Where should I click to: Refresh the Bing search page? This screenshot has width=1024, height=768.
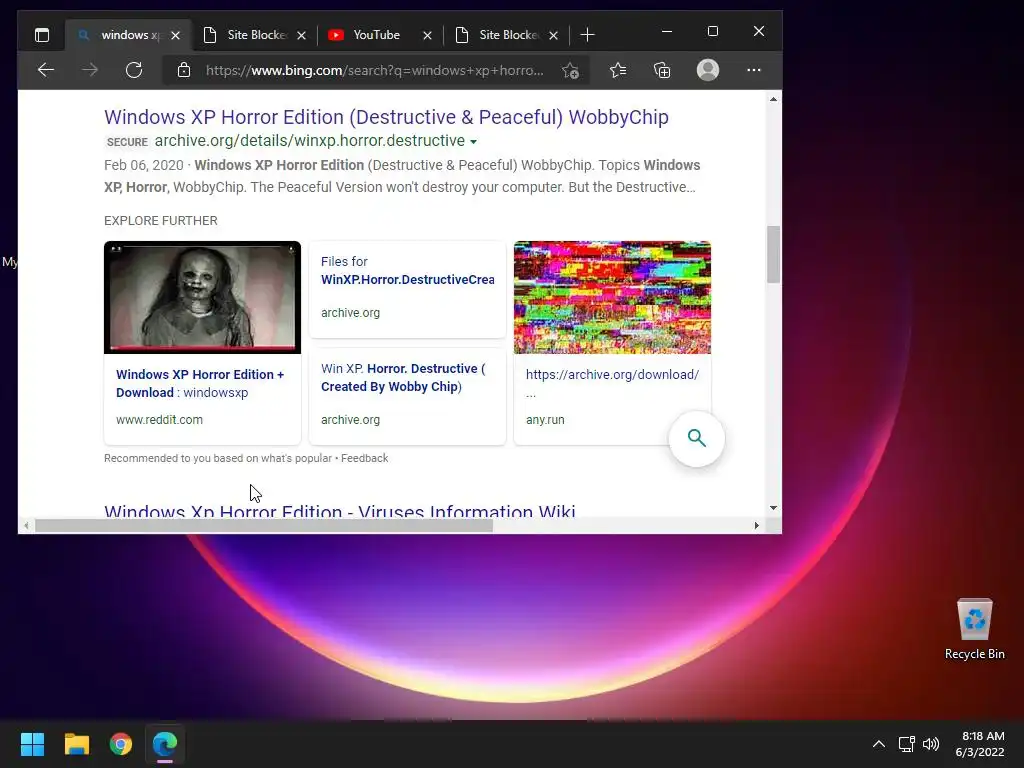pyautogui.click(x=134, y=70)
